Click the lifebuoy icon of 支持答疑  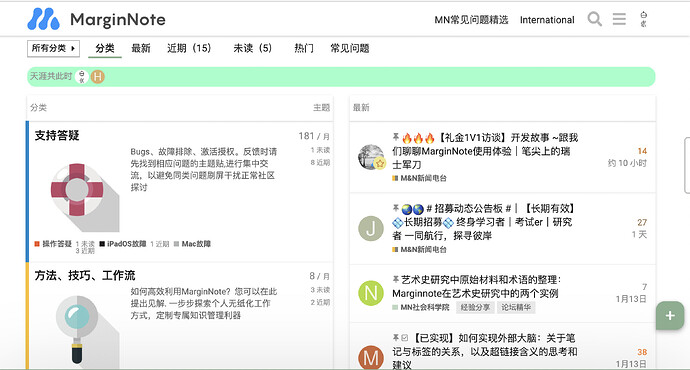point(77,190)
